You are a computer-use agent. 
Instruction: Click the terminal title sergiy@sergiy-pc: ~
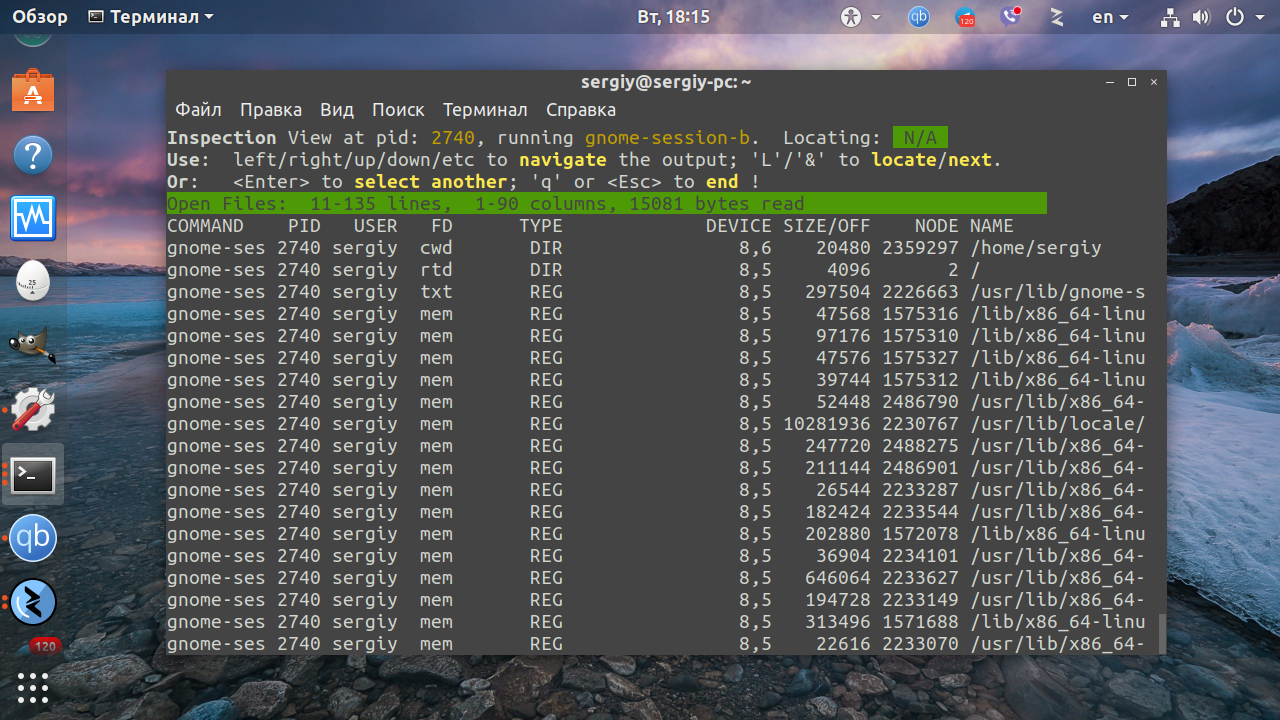pos(666,82)
